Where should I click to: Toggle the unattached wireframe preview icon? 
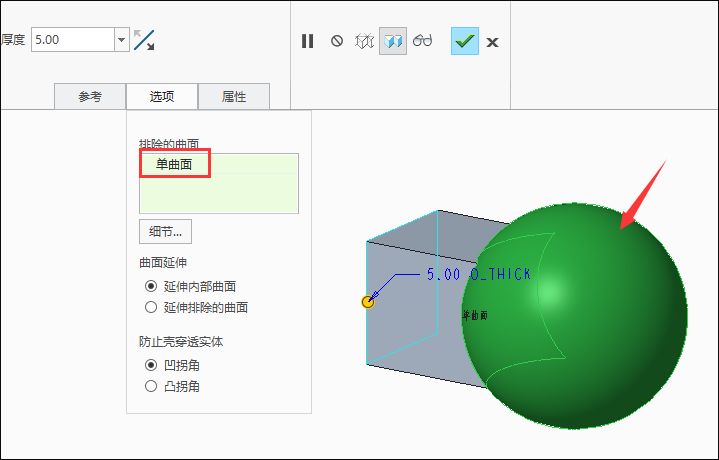pos(365,41)
